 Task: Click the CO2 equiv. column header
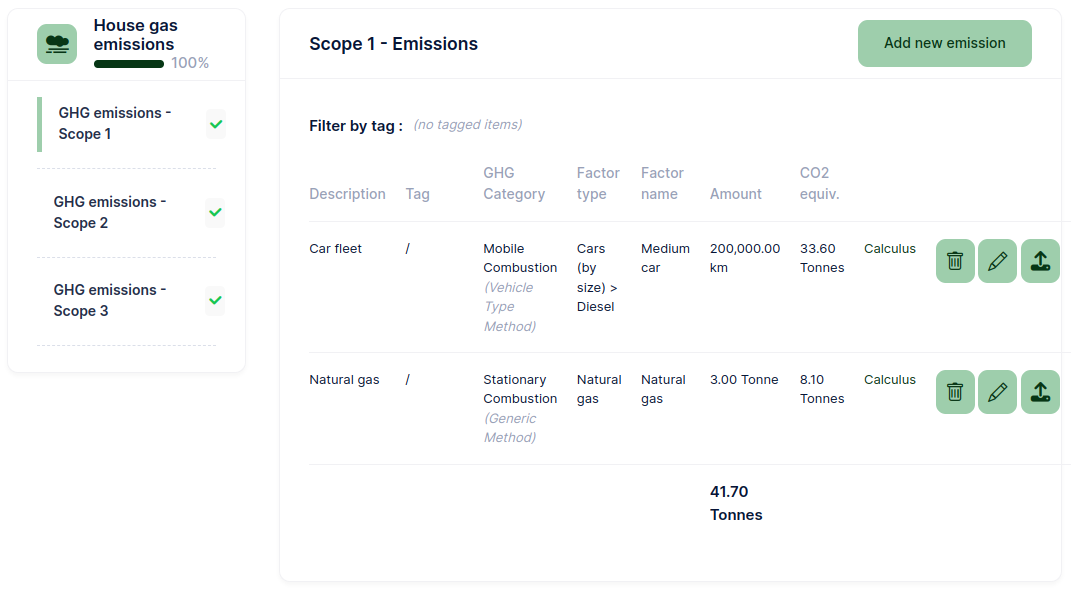coord(820,183)
